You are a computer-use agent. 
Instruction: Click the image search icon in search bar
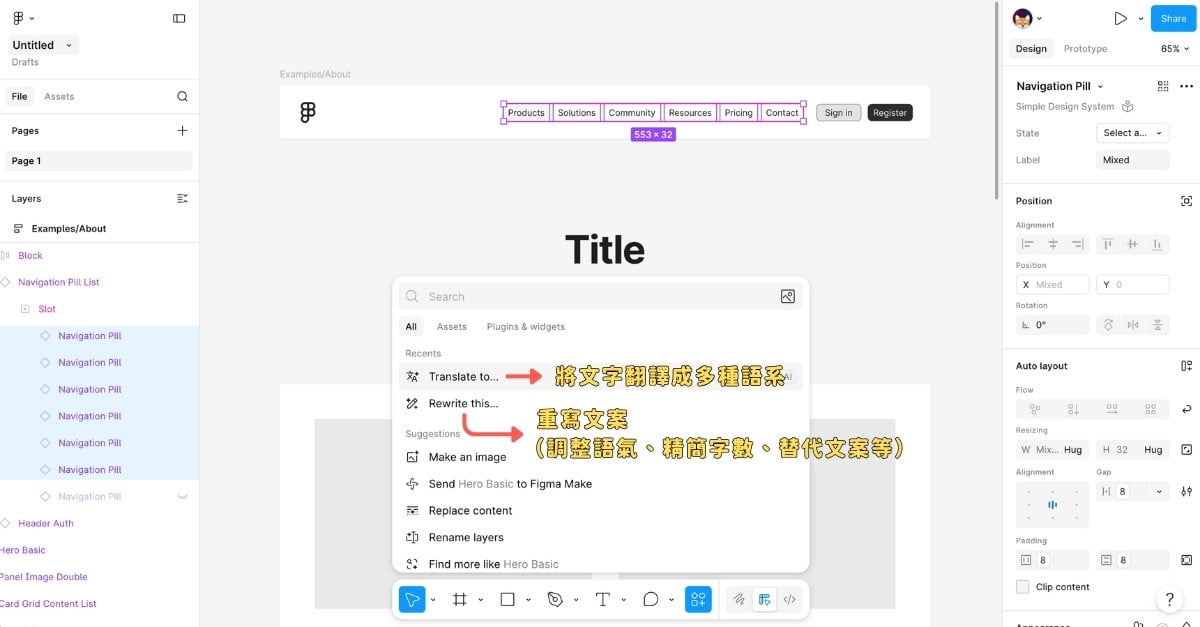click(x=788, y=296)
